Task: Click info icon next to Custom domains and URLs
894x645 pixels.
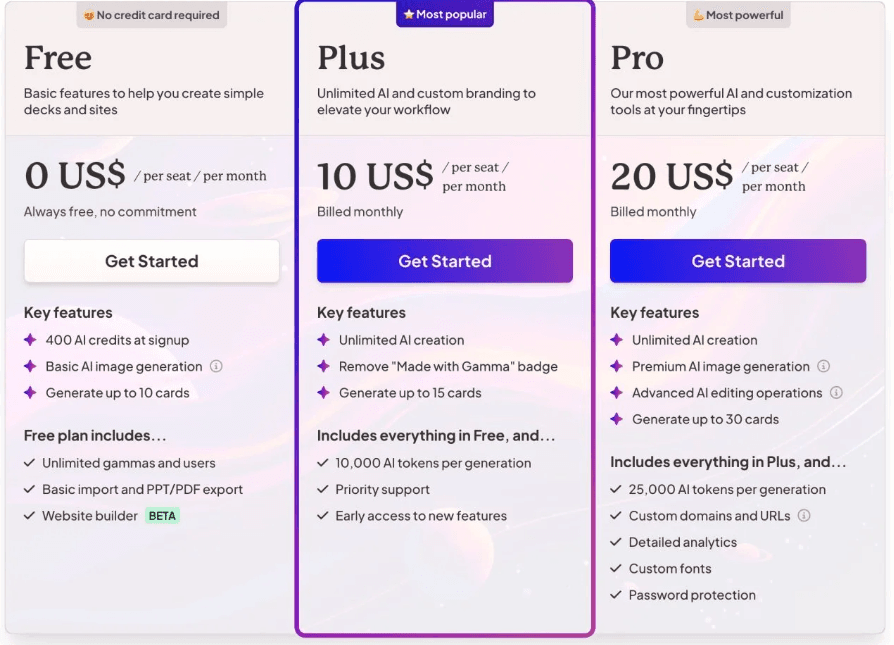Action: click(x=804, y=516)
